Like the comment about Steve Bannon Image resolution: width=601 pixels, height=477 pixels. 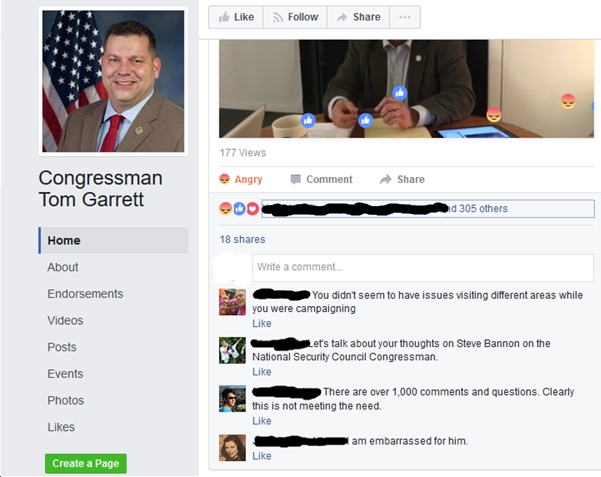pyautogui.click(x=262, y=372)
